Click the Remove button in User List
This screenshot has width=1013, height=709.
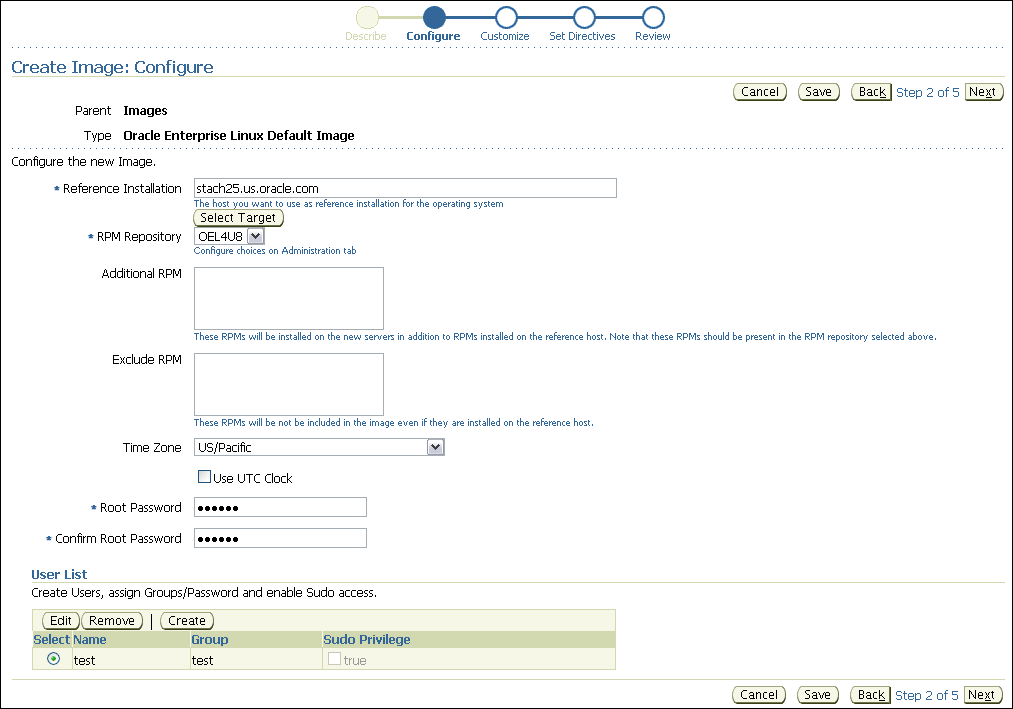coord(112,620)
